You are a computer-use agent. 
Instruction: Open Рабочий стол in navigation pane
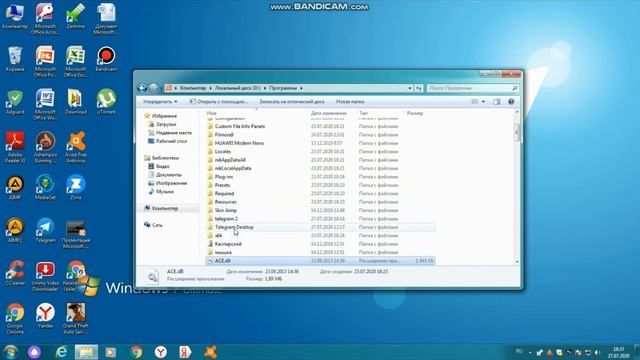(171, 141)
